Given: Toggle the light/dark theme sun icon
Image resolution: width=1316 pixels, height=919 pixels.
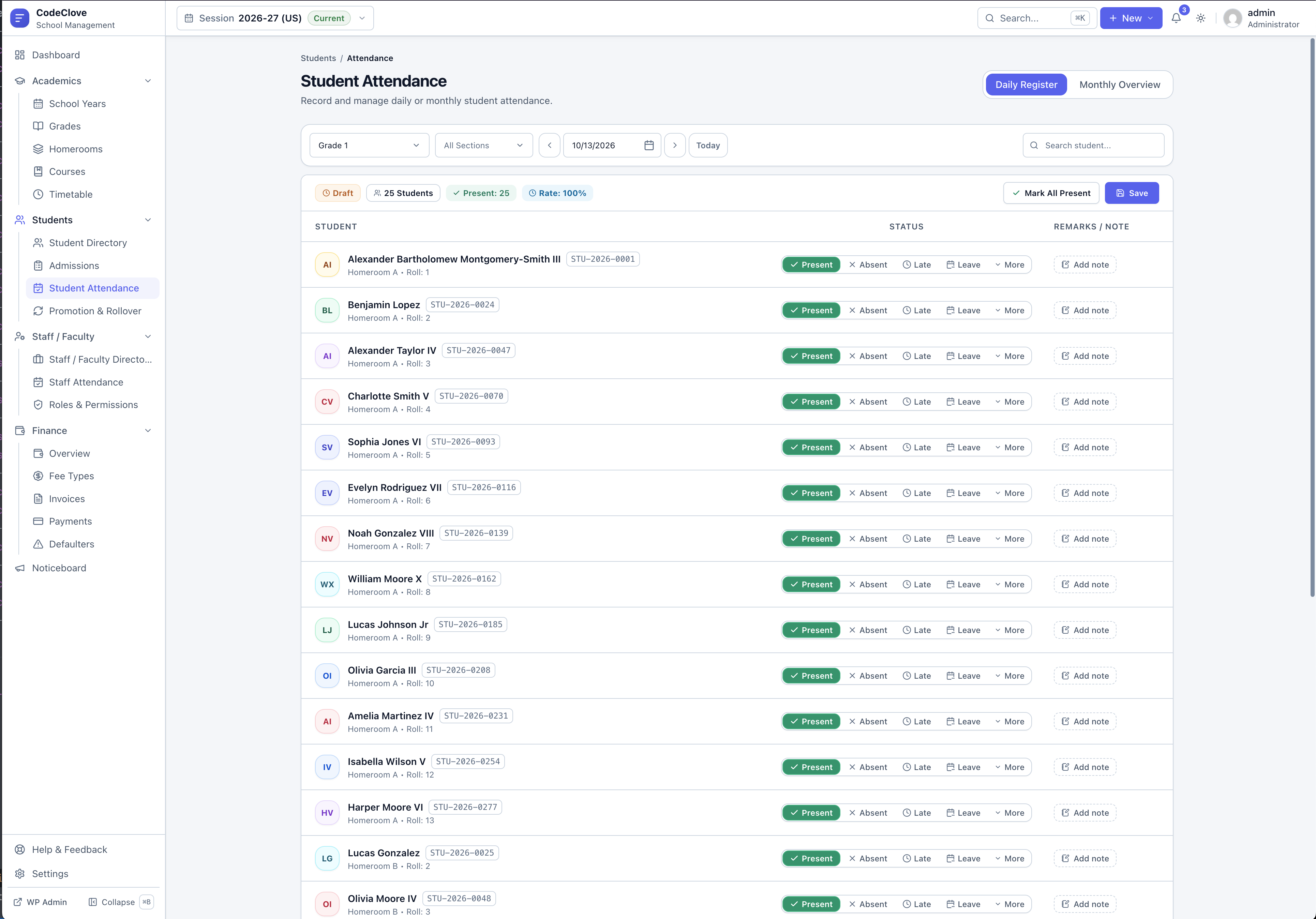Looking at the screenshot, I should pyautogui.click(x=1201, y=18).
